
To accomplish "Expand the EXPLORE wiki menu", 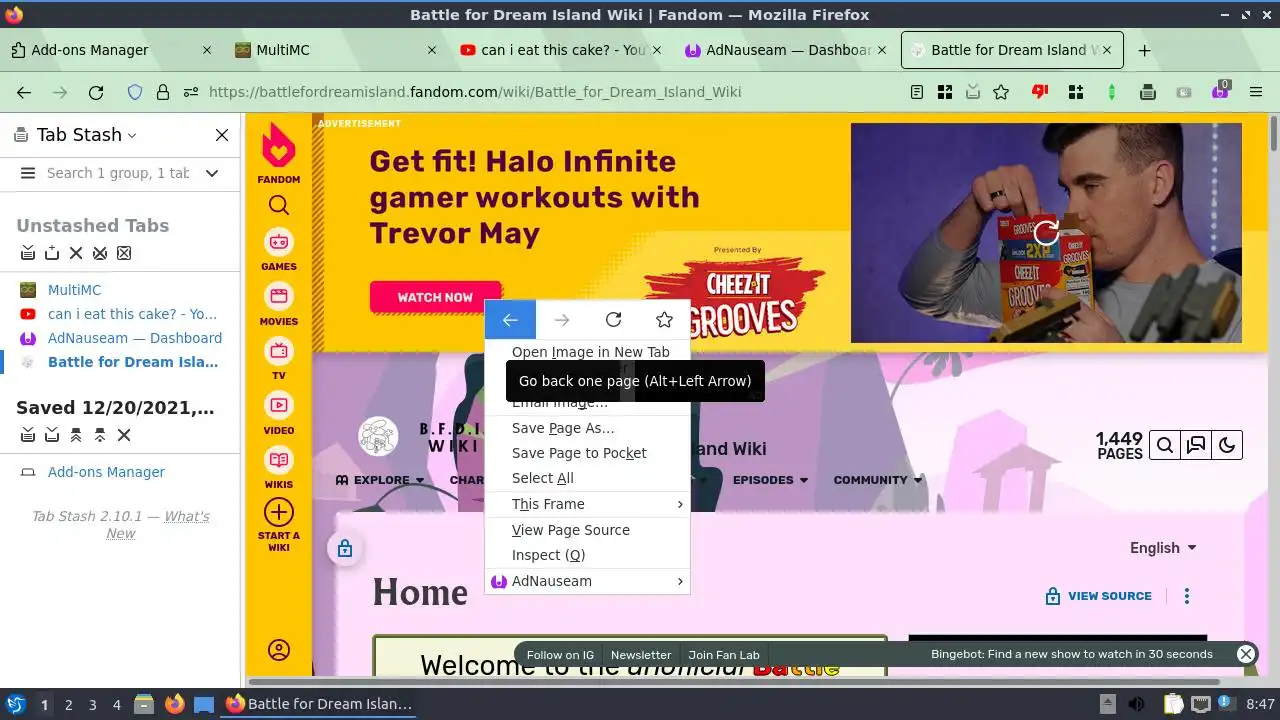I will pyautogui.click(x=380, y=480).
